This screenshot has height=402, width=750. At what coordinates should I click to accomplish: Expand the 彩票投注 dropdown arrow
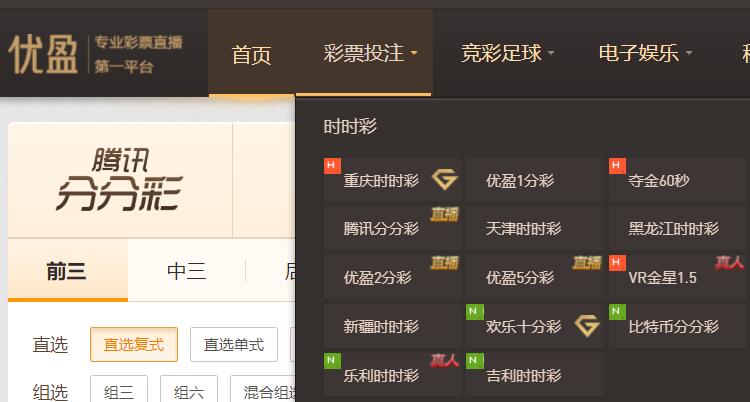click(x=414, y=53)
